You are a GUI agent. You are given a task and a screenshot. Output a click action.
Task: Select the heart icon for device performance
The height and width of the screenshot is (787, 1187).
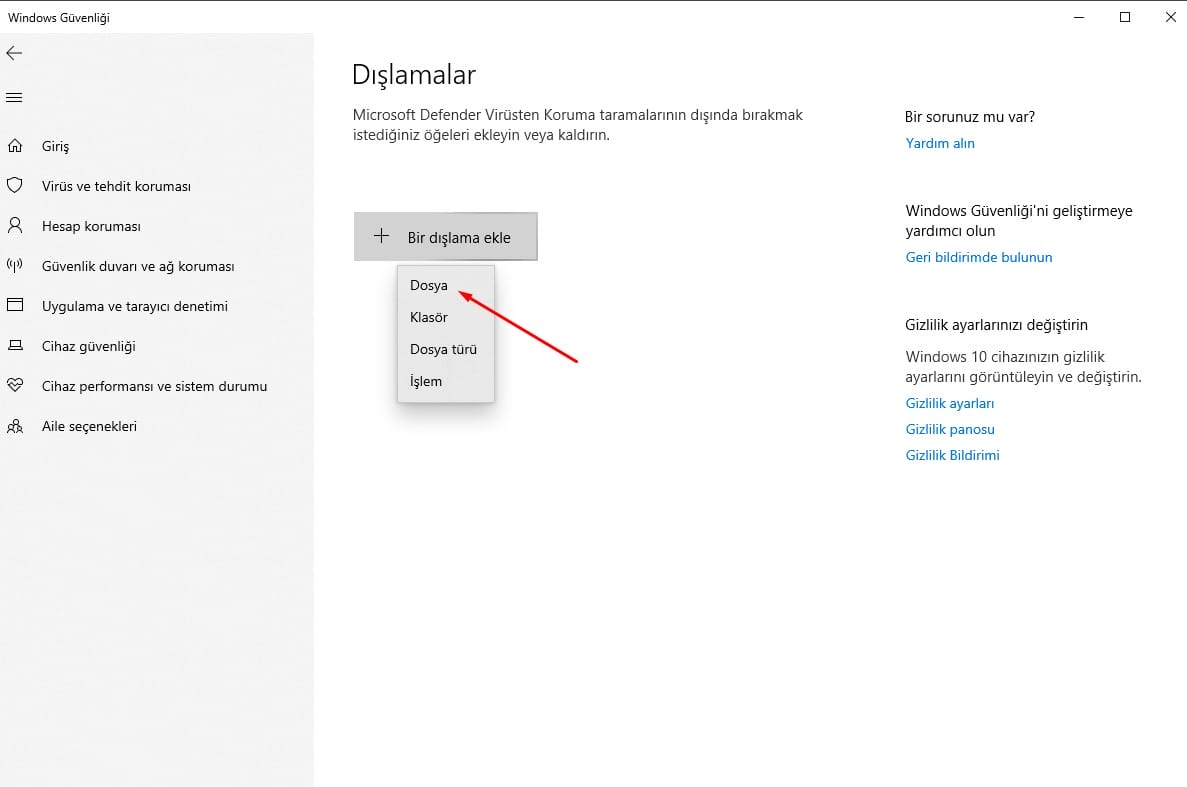pyautogui.click(x=15, y=386)
